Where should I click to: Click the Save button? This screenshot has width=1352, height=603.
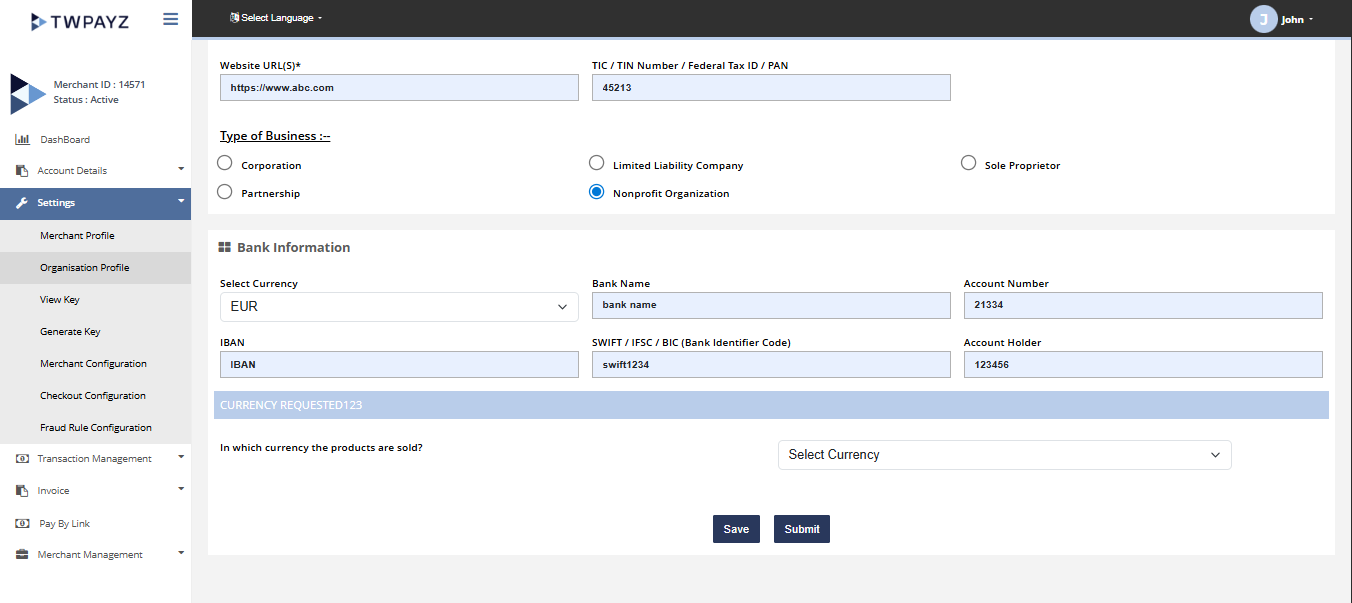click(736, 529)
